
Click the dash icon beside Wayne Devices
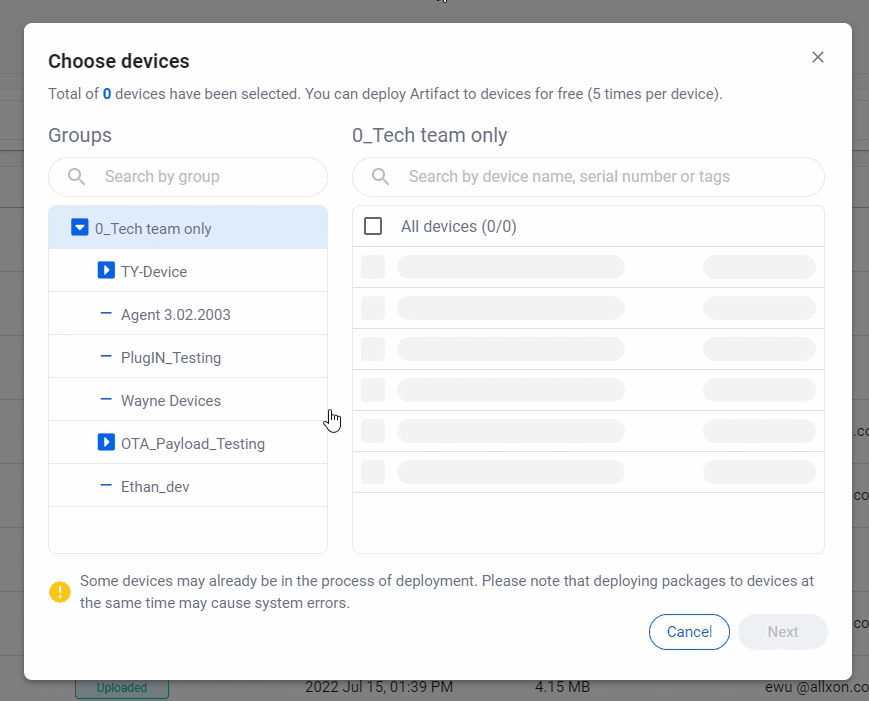(106, 399)
